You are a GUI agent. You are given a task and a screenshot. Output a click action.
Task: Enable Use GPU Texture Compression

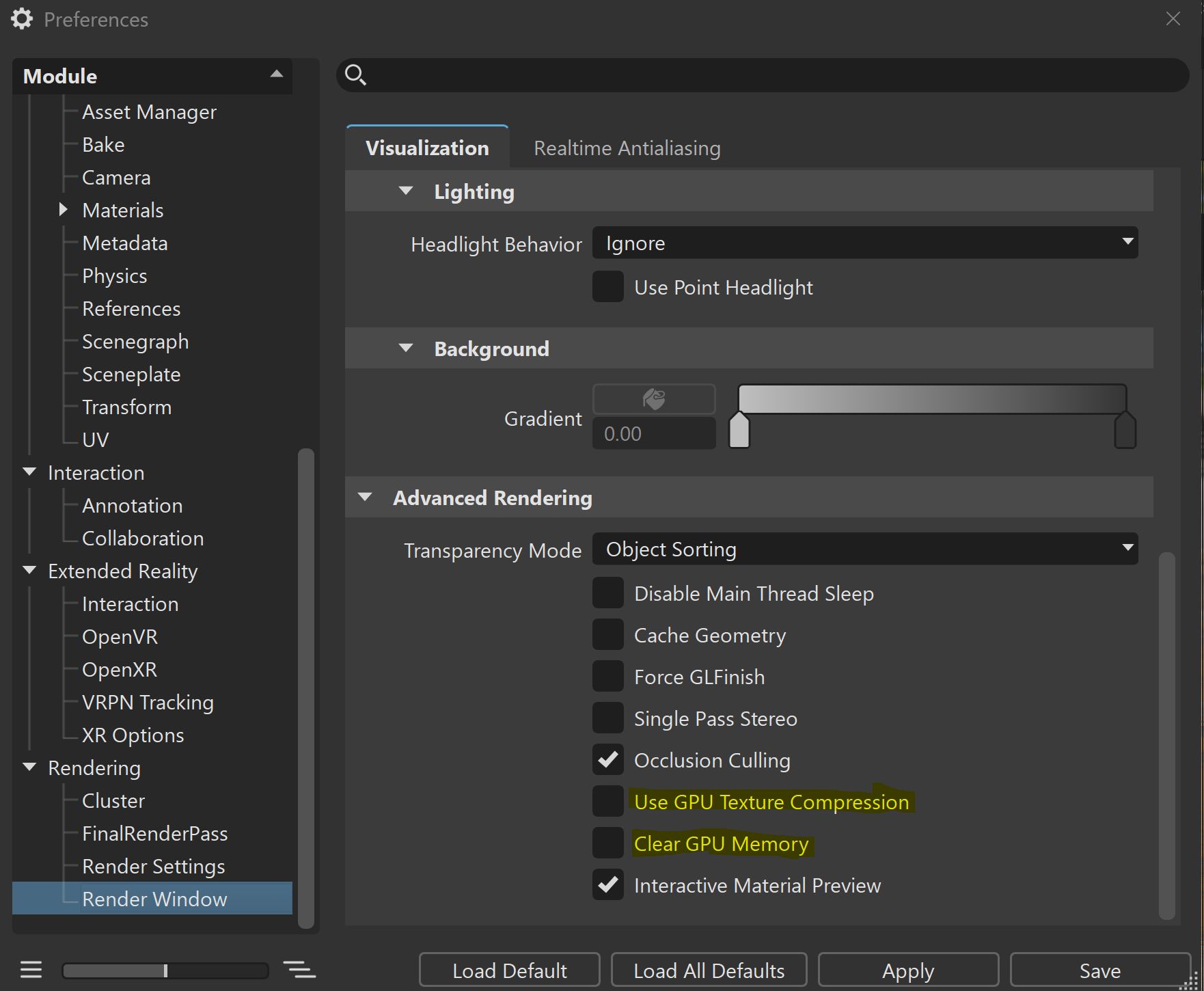click(608, 801)
